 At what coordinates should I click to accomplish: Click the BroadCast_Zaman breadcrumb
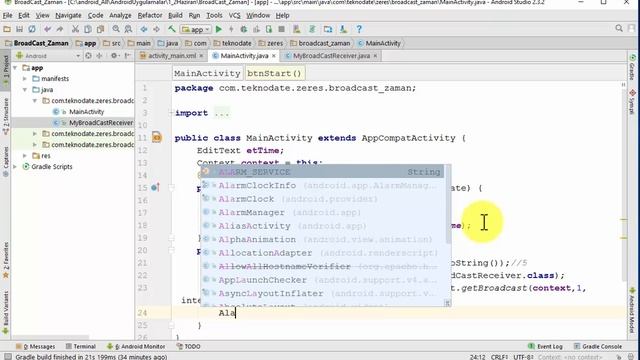pyautogui.click(x=37, y=43)
